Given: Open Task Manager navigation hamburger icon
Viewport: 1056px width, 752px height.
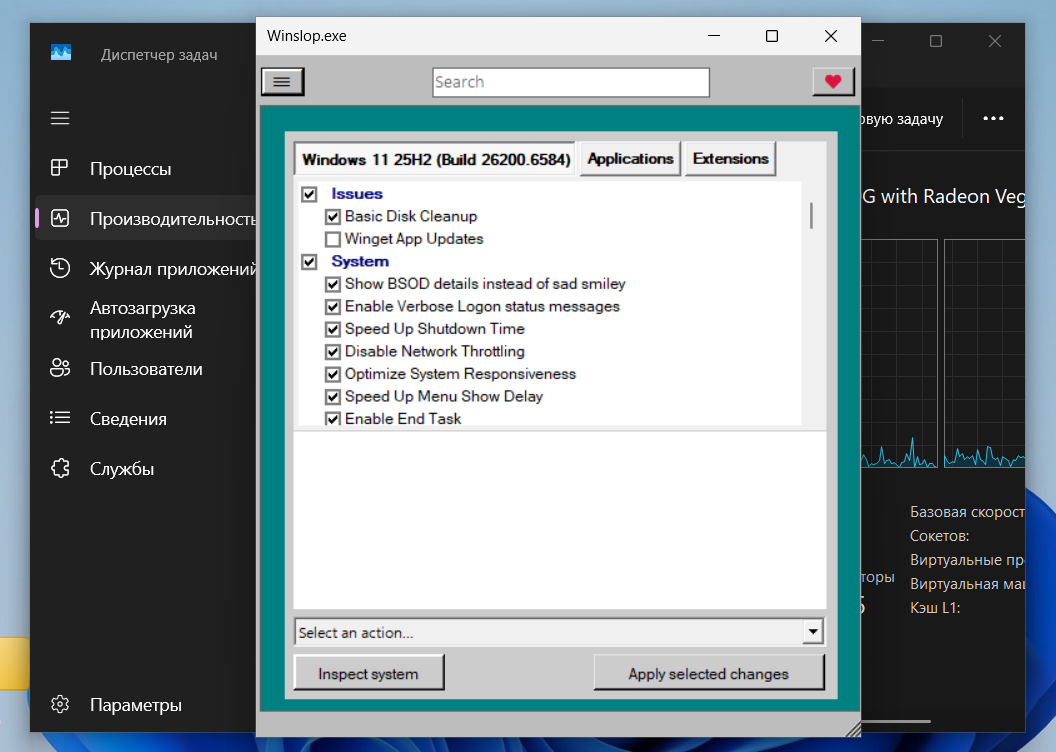Looking at the screenshot, I should point(60,118).
